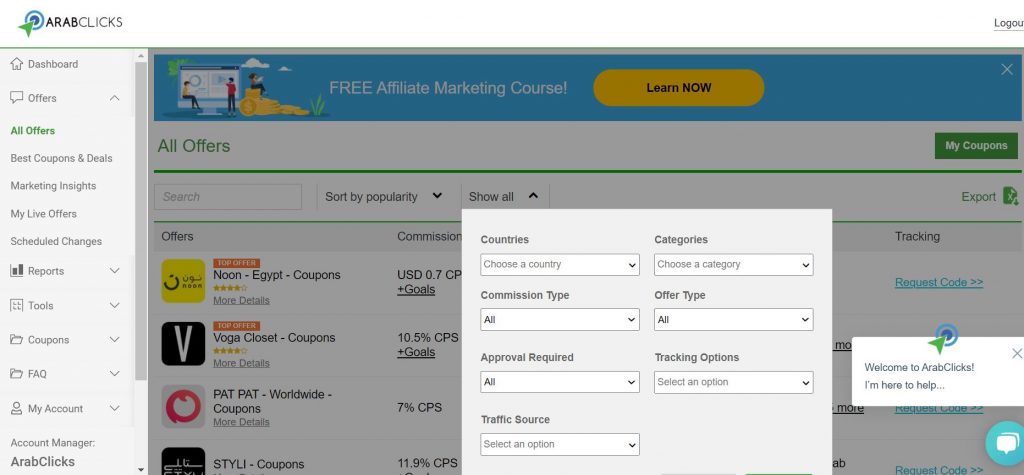The height and width of the screenshot is (475, 1024).
Task: Click the Coupons folder icon
Action: [16, 340]
